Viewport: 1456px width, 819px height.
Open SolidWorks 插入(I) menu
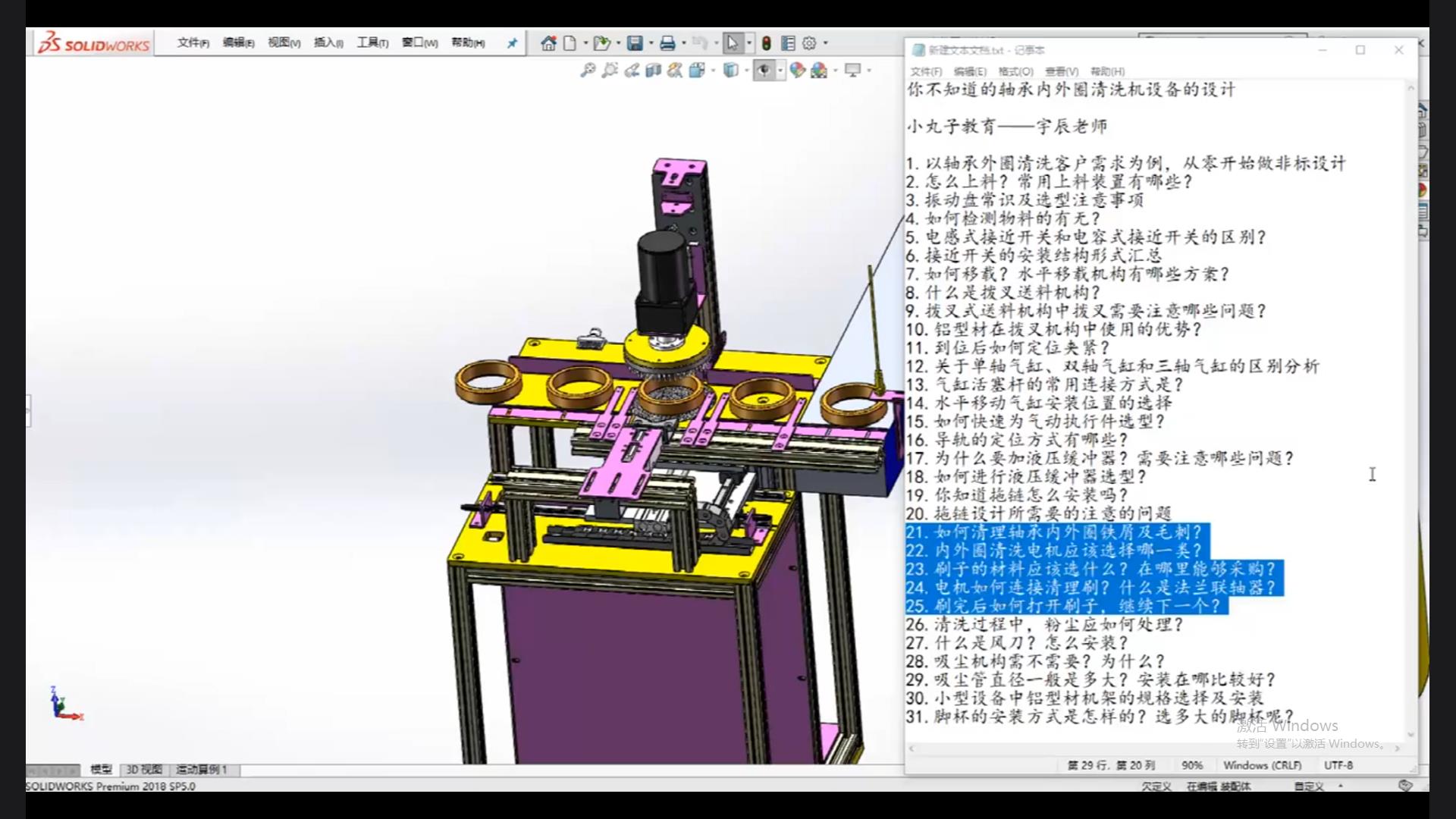pyautogui.click(x=328, y=43)
